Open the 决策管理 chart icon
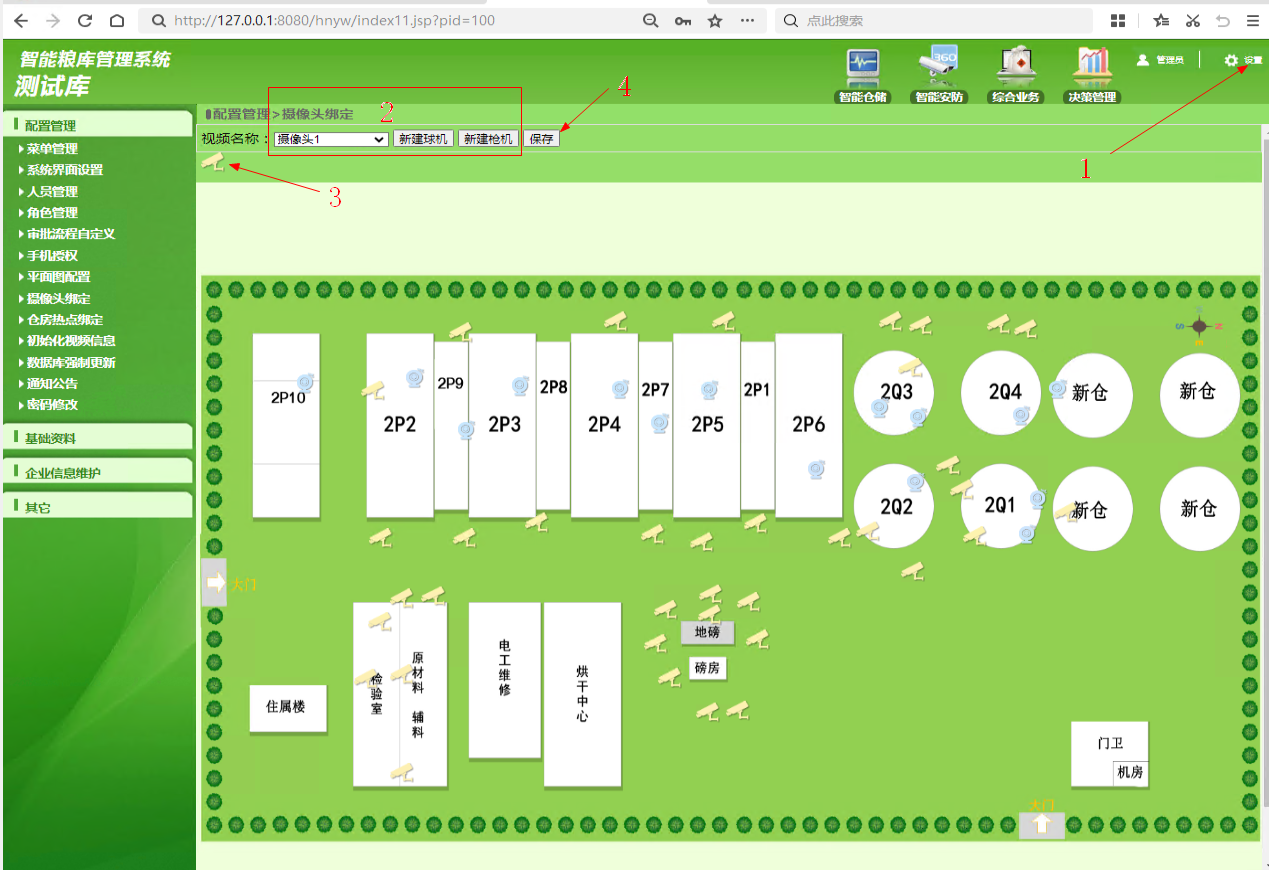The height and width of the screenshot is (870, 1269). tap(1092, 68)
